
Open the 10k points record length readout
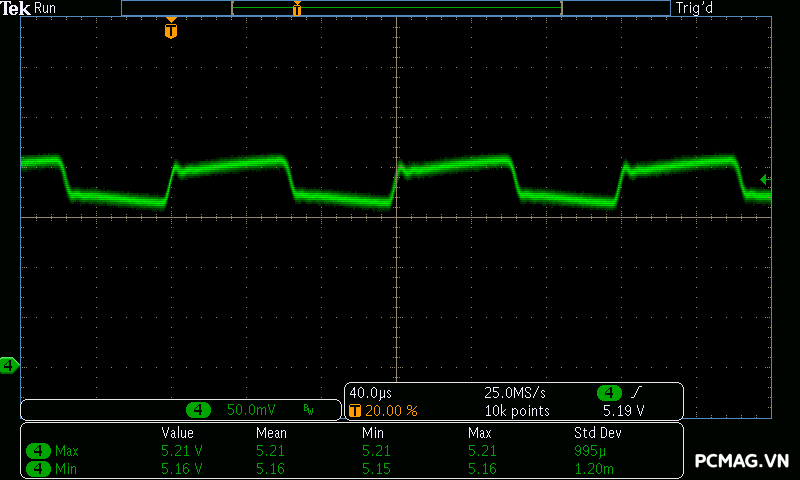[x=517, y=410]
